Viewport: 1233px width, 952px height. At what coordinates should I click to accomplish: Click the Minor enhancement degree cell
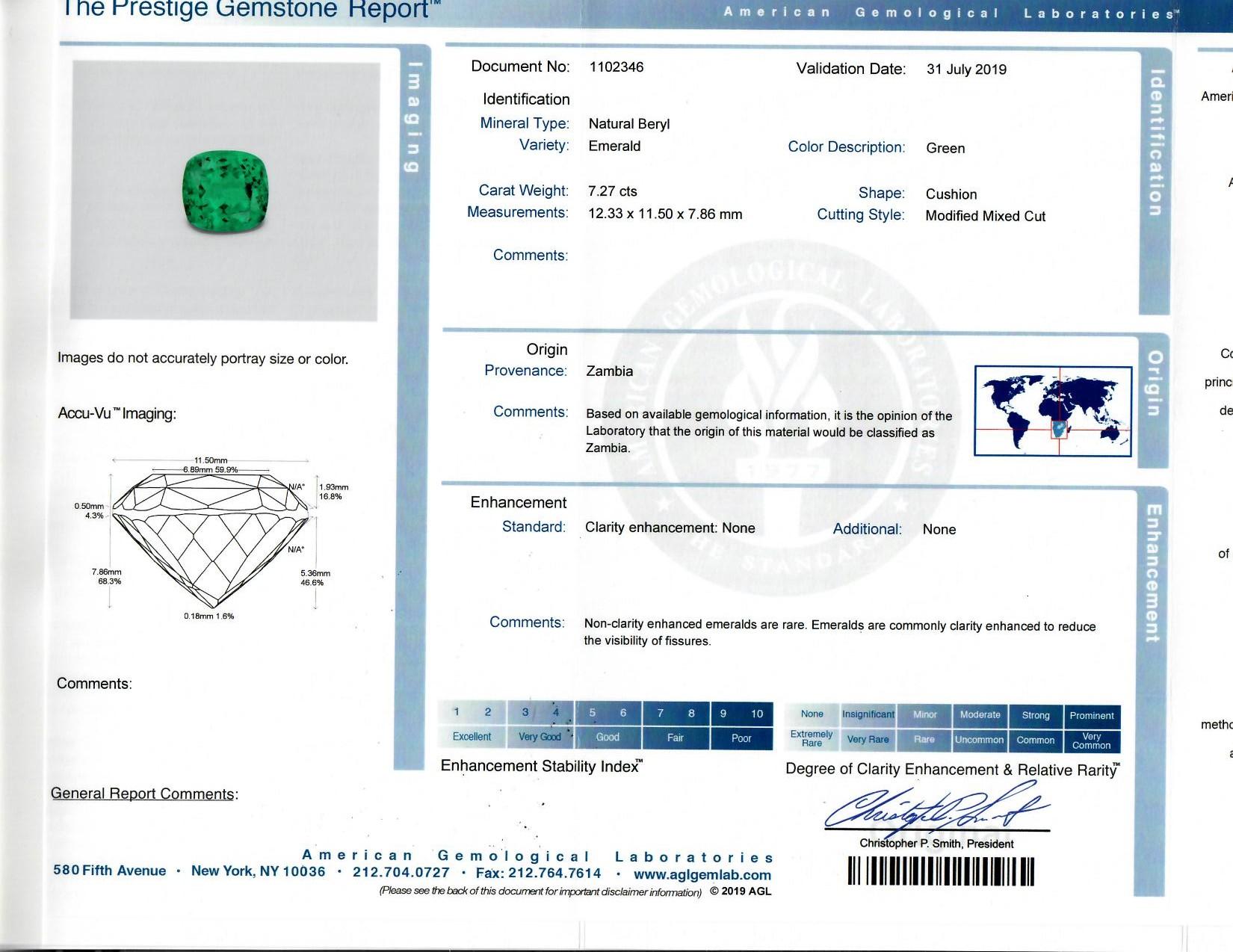(x=924, y=714)
